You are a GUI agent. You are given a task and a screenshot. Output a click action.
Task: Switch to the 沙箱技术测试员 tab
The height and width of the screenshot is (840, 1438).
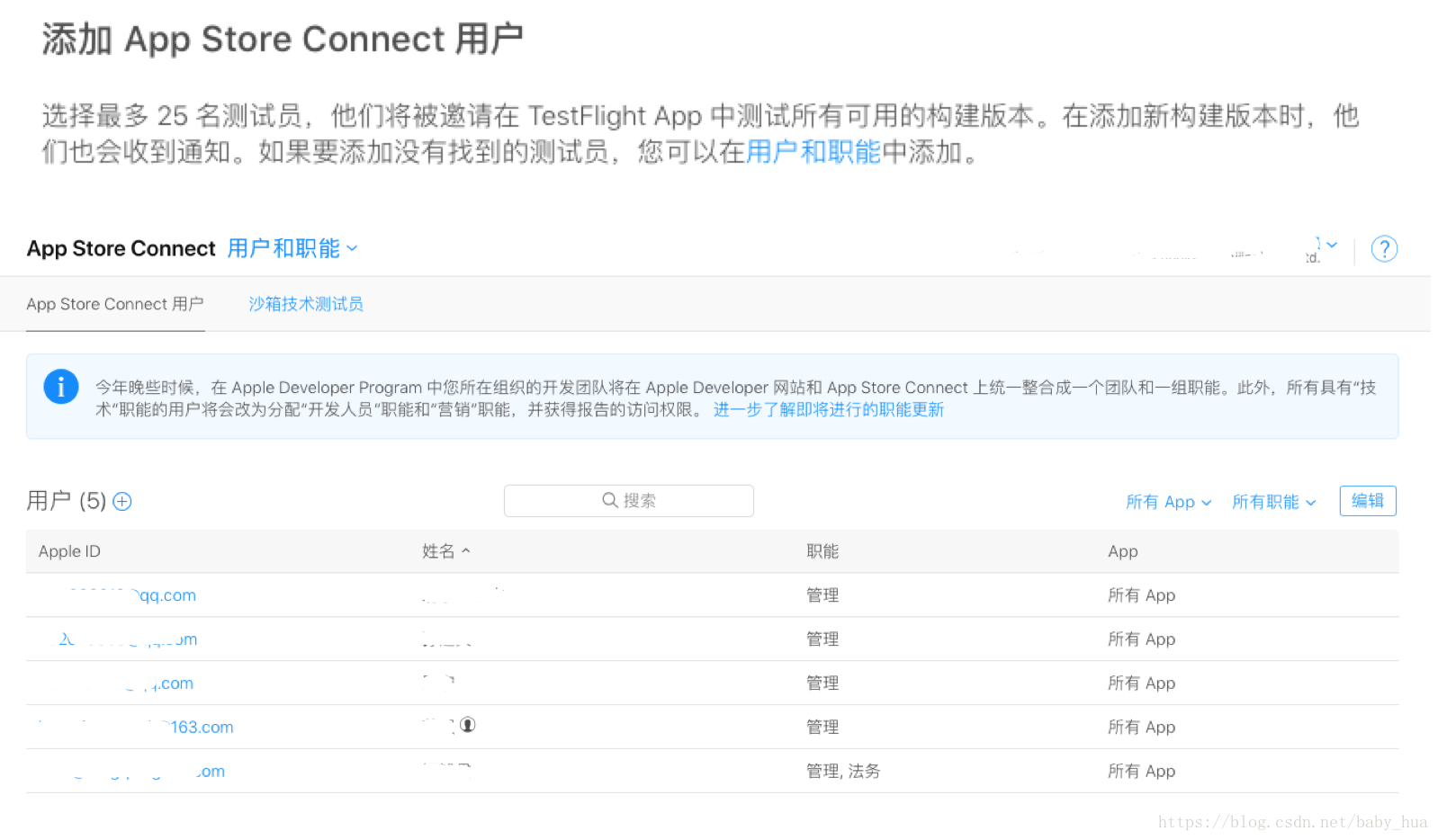[306, 304]
